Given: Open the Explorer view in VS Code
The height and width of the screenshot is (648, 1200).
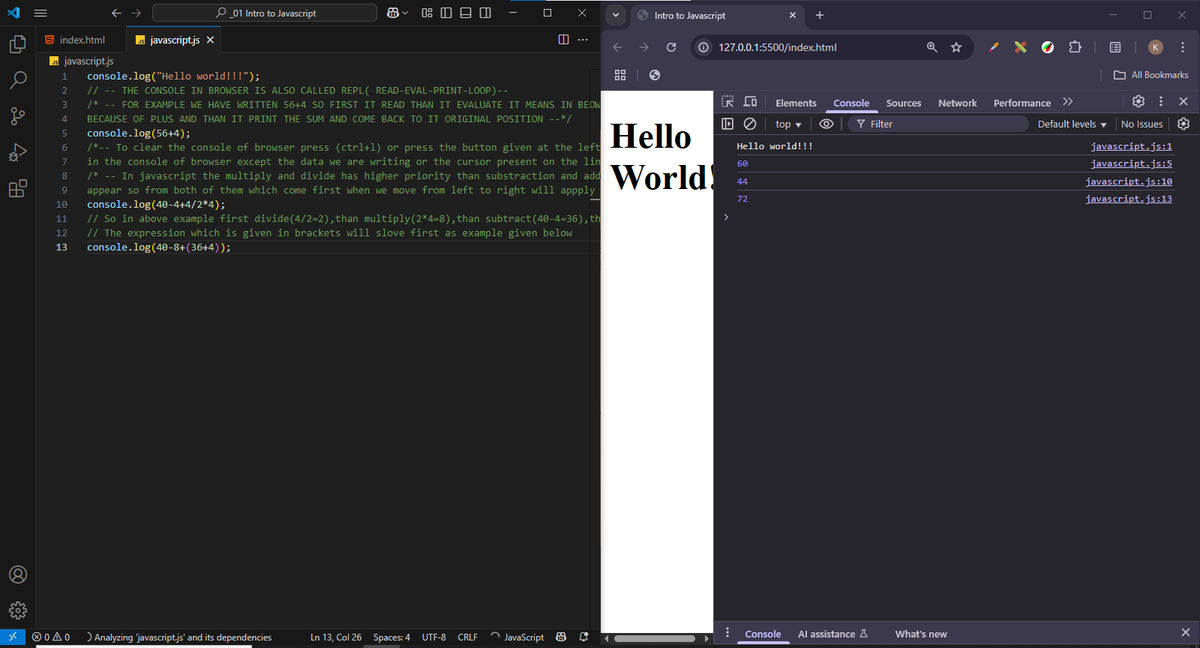Looking at the screenshot, I should [17, 45].
